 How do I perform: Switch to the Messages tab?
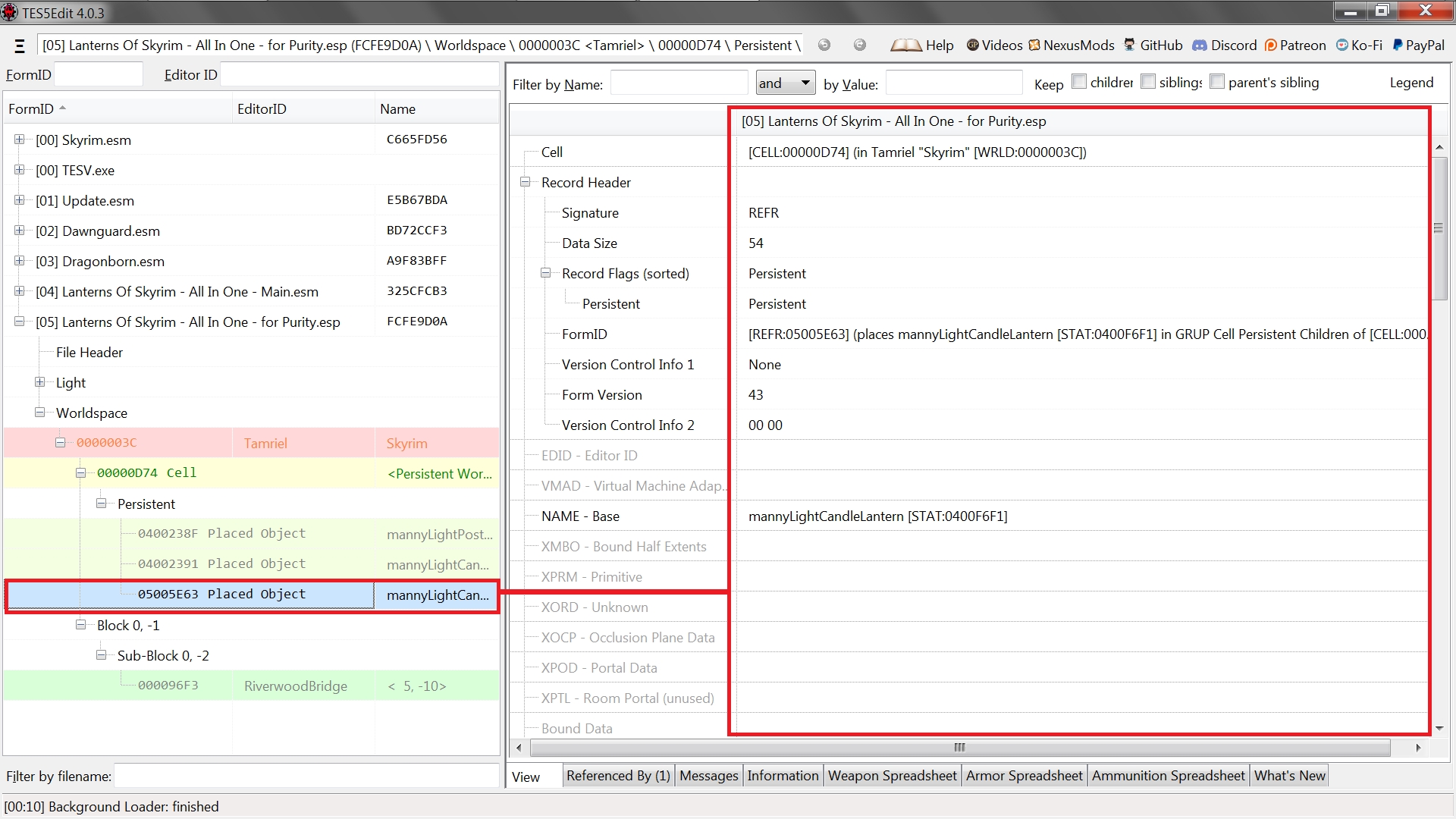pos(708,776)
